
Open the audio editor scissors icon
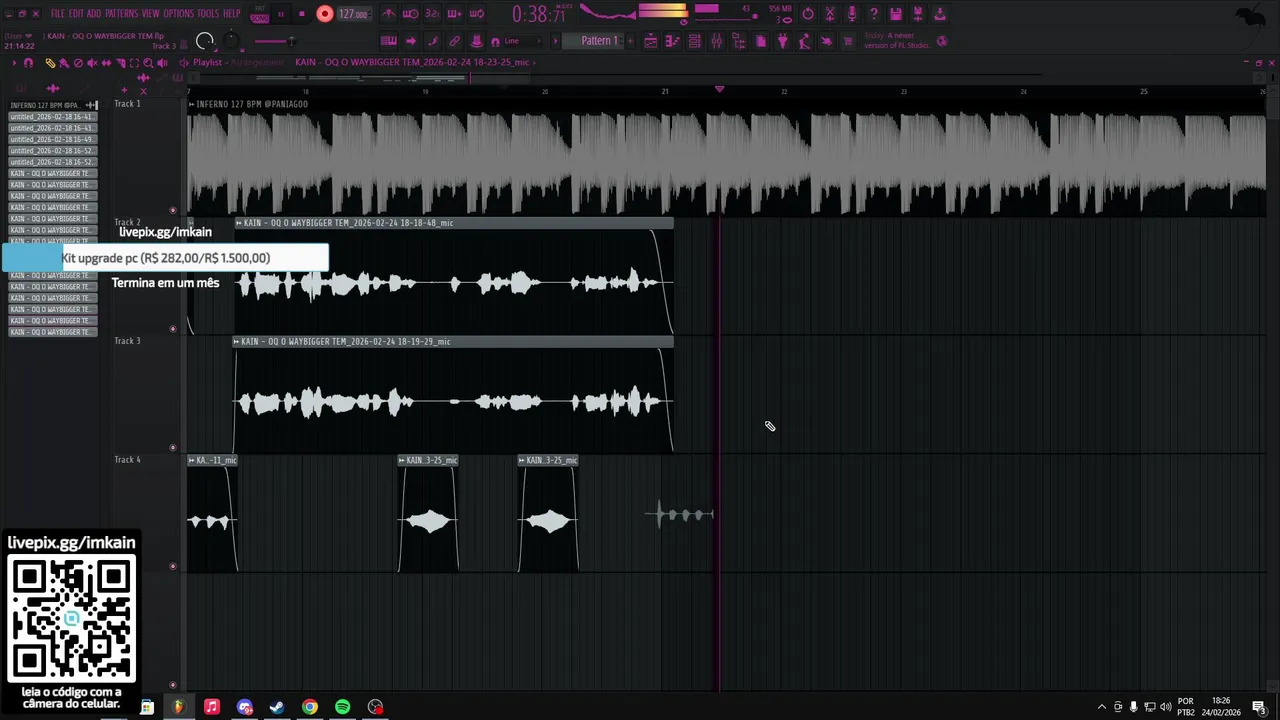pos(830,14)
